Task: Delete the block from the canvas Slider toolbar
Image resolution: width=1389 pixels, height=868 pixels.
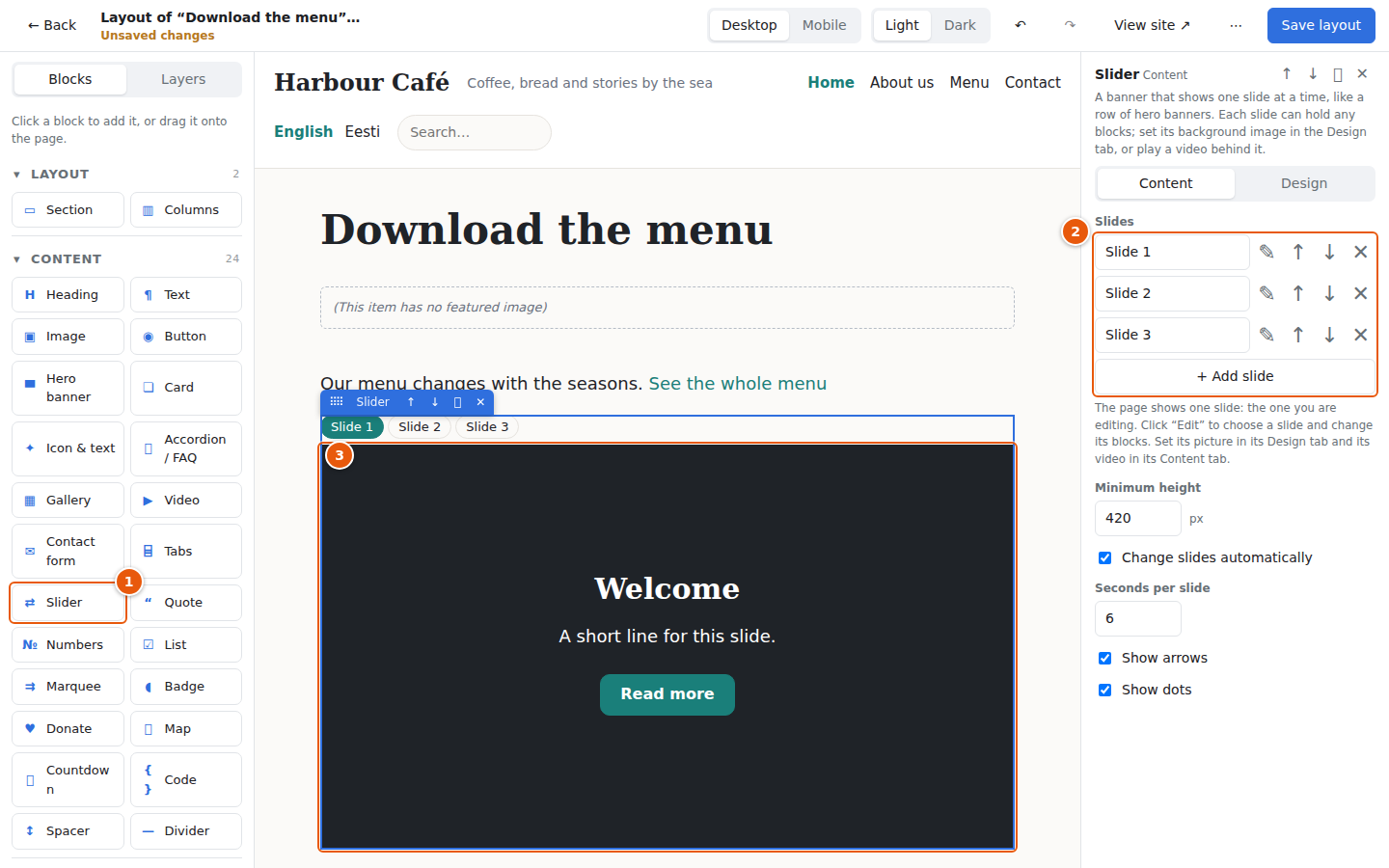Action: pyautogui.click(x=480, y=402)
